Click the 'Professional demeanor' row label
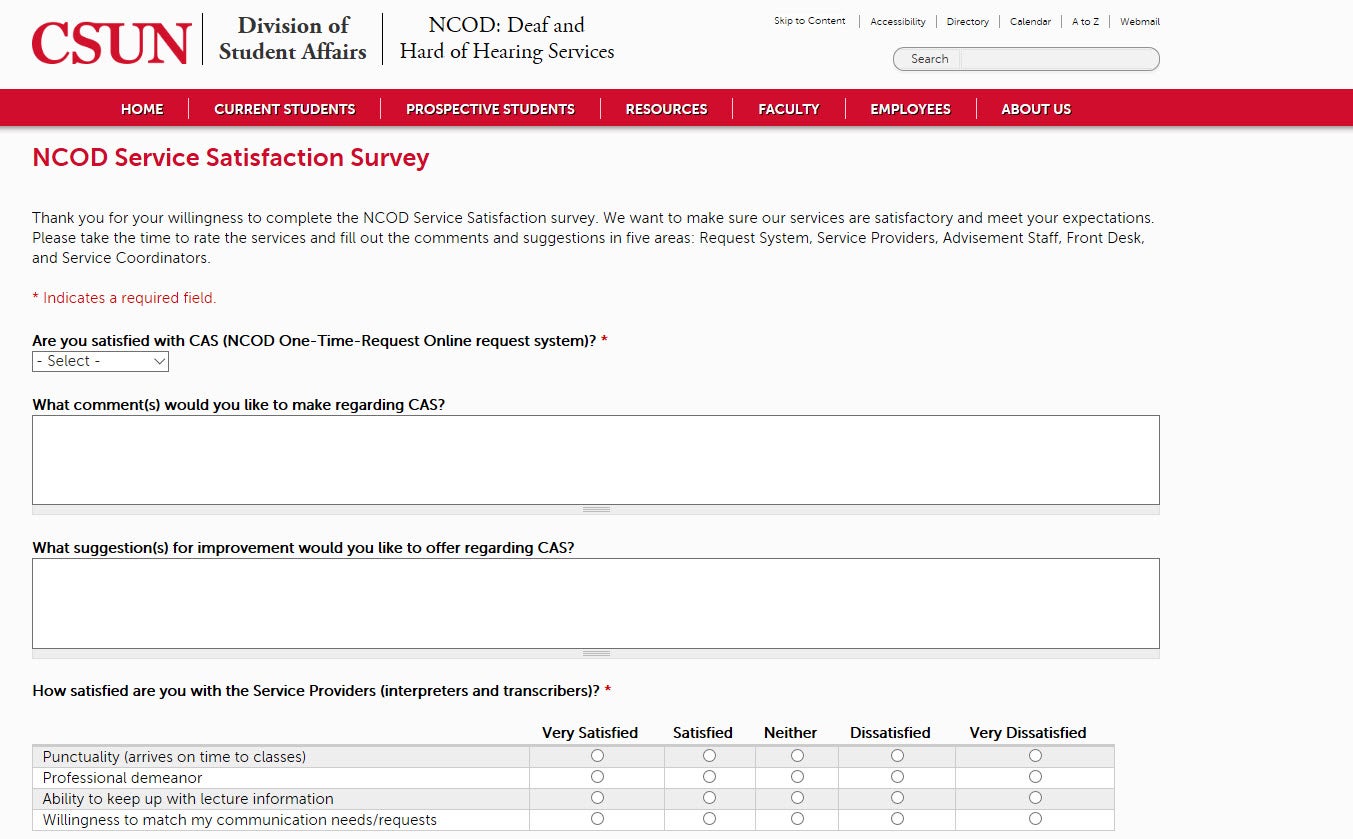Viewport: 1353px width, 839px height. (x=122, y=778)
